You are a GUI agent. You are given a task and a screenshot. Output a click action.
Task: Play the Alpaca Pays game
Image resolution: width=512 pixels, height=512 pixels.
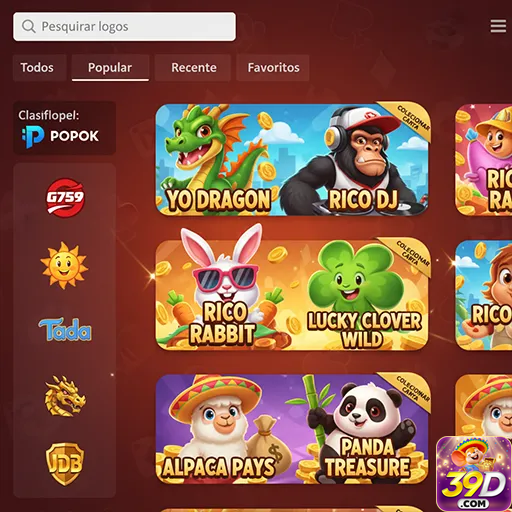point(223,429)
